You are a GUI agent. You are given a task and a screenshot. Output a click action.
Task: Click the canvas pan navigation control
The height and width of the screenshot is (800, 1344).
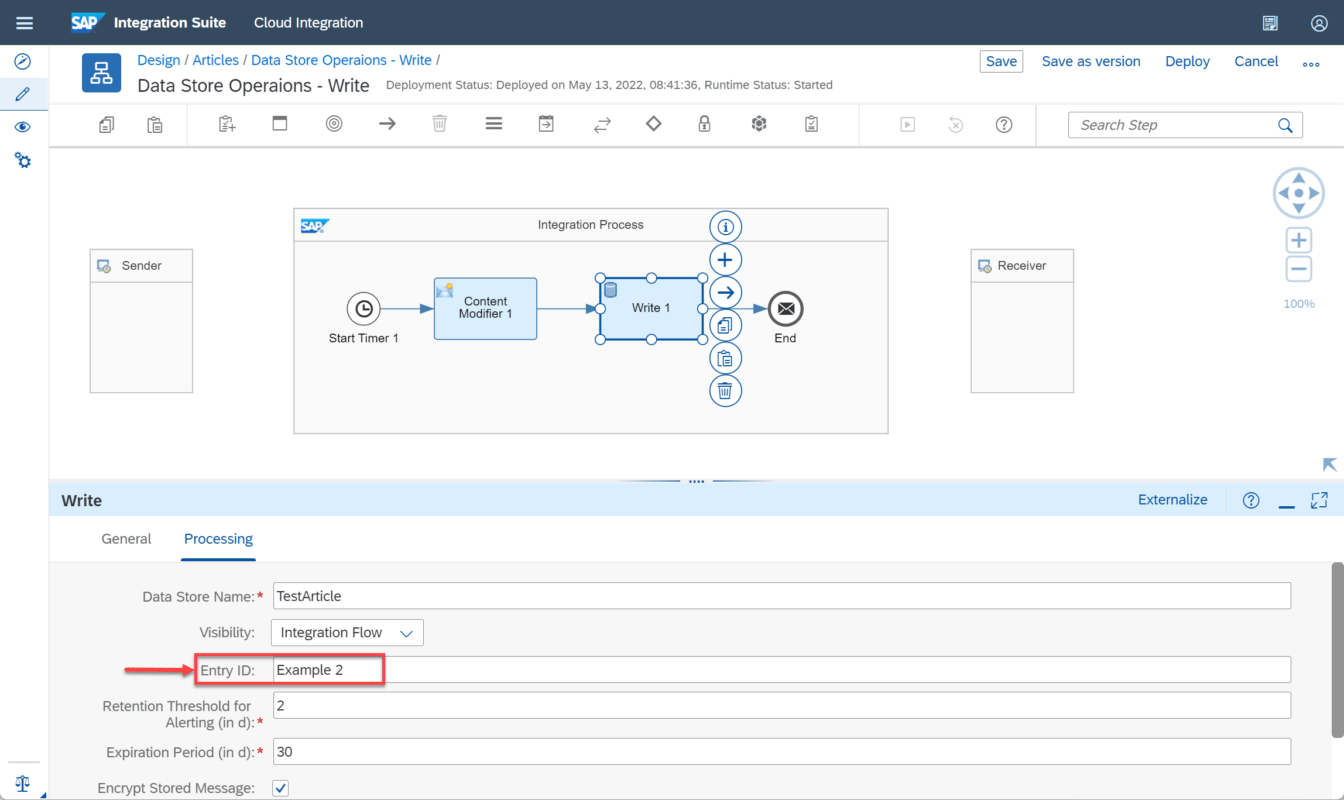point(1298,193)
